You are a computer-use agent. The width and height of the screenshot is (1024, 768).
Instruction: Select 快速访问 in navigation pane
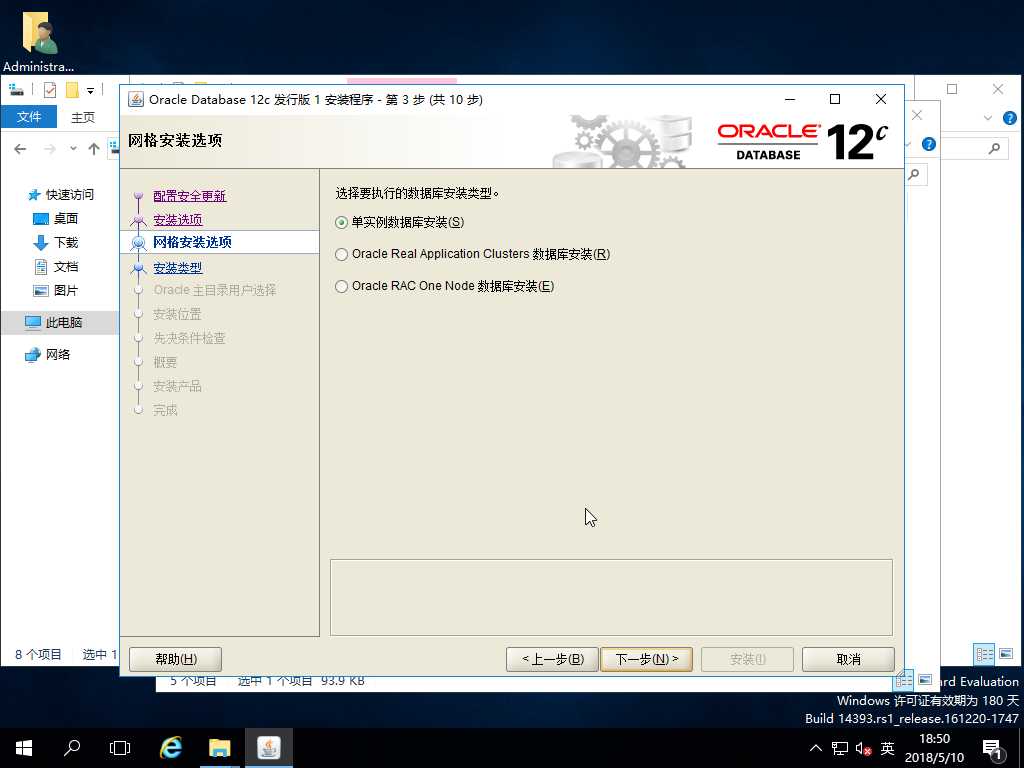pos(61,195)
